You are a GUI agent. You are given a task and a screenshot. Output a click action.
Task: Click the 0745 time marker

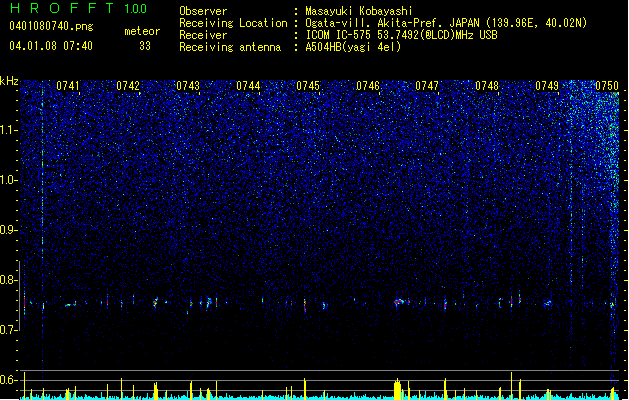pyautogui.click(x=308, y=86)
